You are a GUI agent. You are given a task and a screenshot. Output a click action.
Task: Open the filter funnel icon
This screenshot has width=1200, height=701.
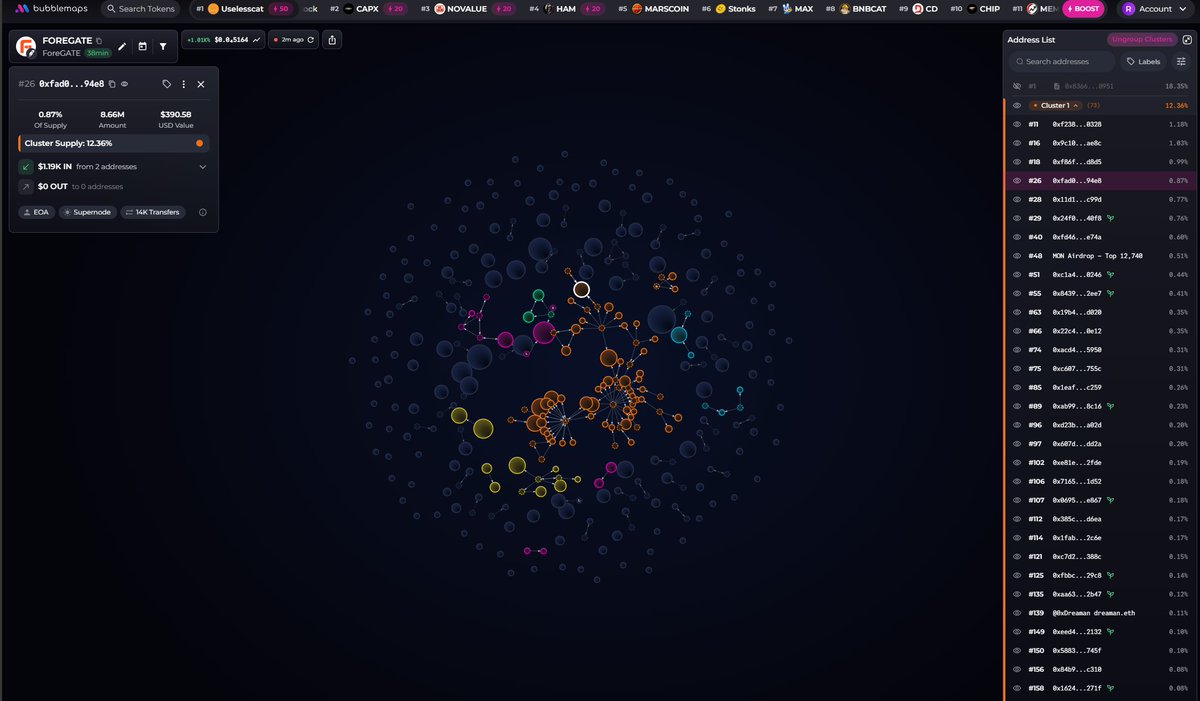coord(163,46)
